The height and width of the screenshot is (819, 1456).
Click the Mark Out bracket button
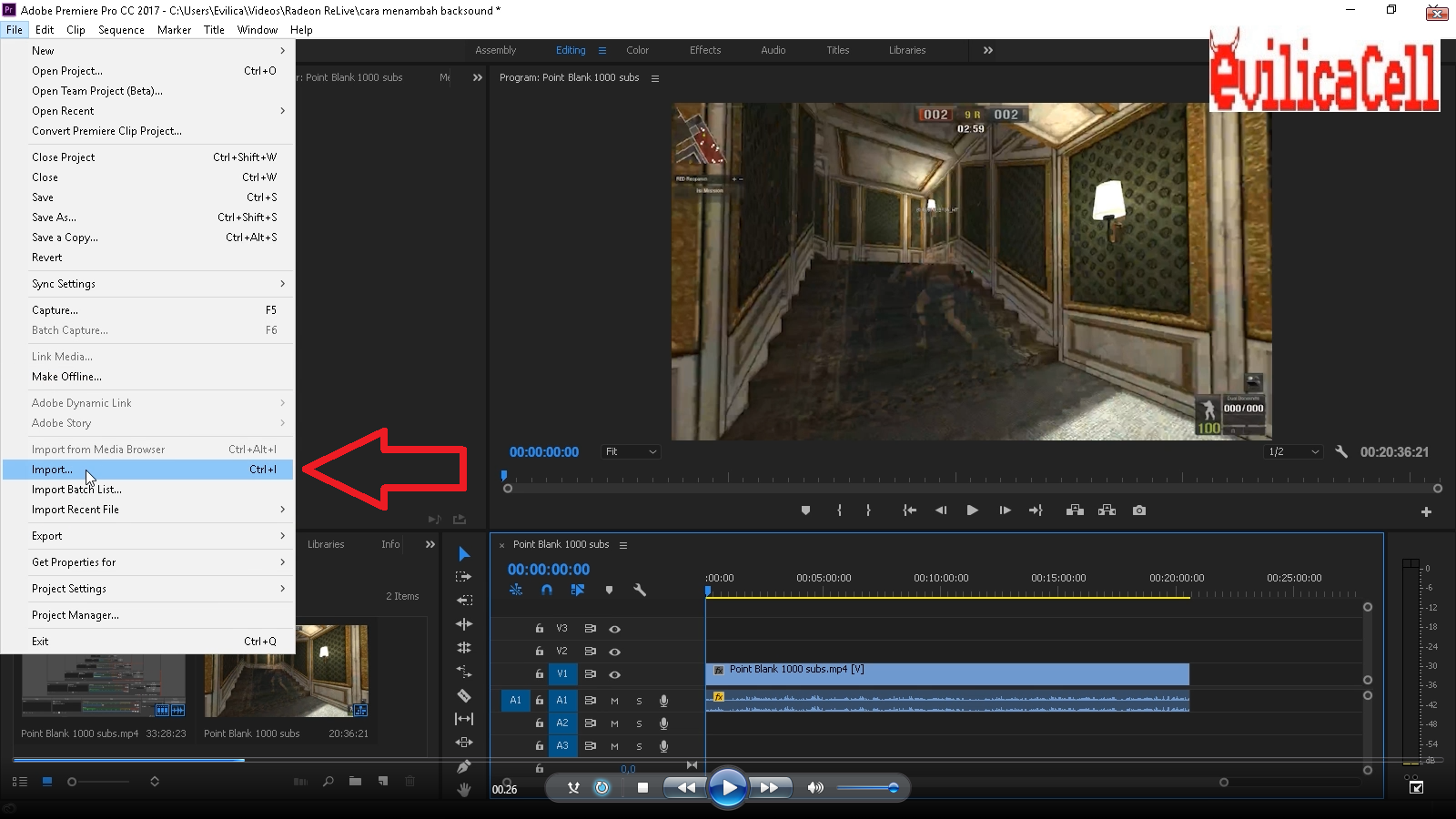pyautogui.click(x=868, y=511)
